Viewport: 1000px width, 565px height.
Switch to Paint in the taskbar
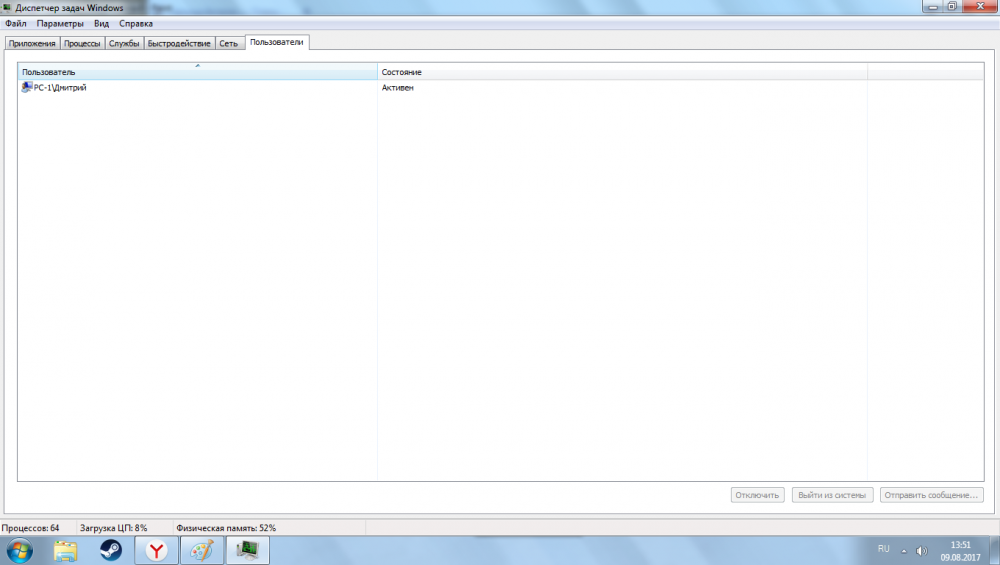[x=202, y=550]
